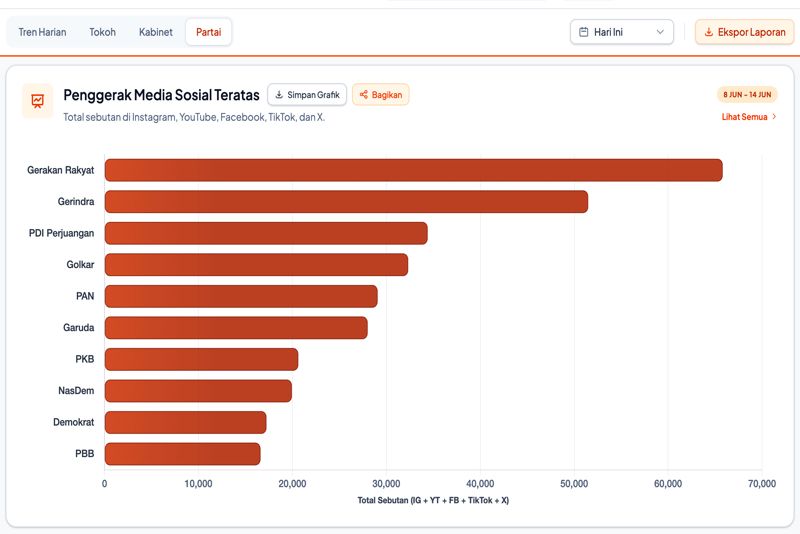Viewport: 800px width, 534px height.
Task: Select the Gerakan Rakyat bar
Action: (414, 170)
